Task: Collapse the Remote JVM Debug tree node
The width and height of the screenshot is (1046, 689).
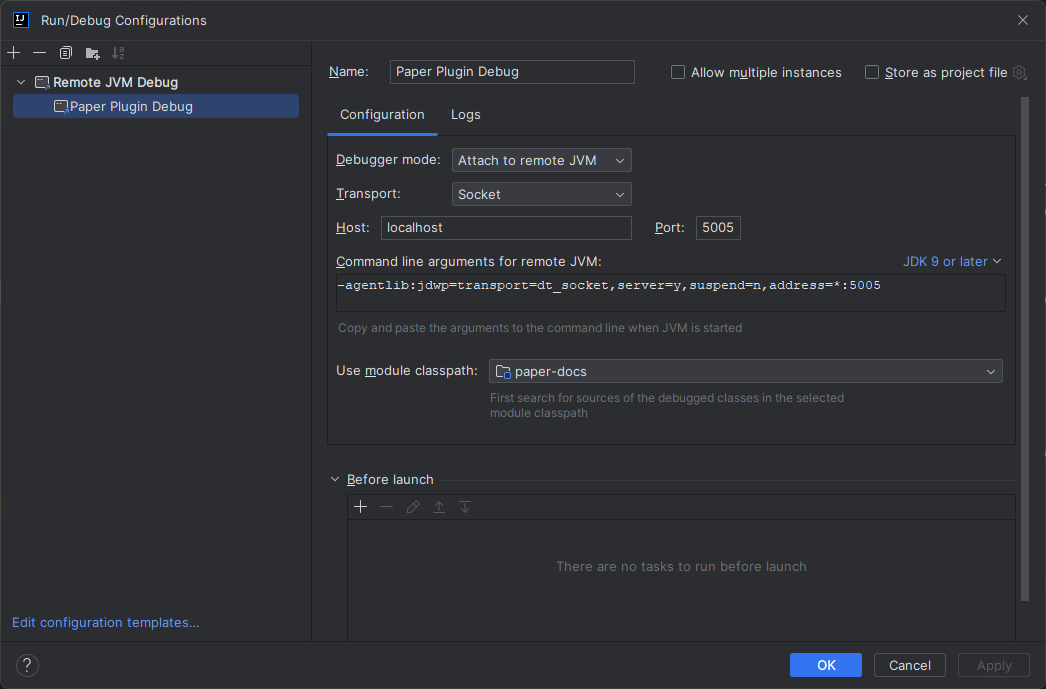Action: pyautogui.click(x=21, y=82)
